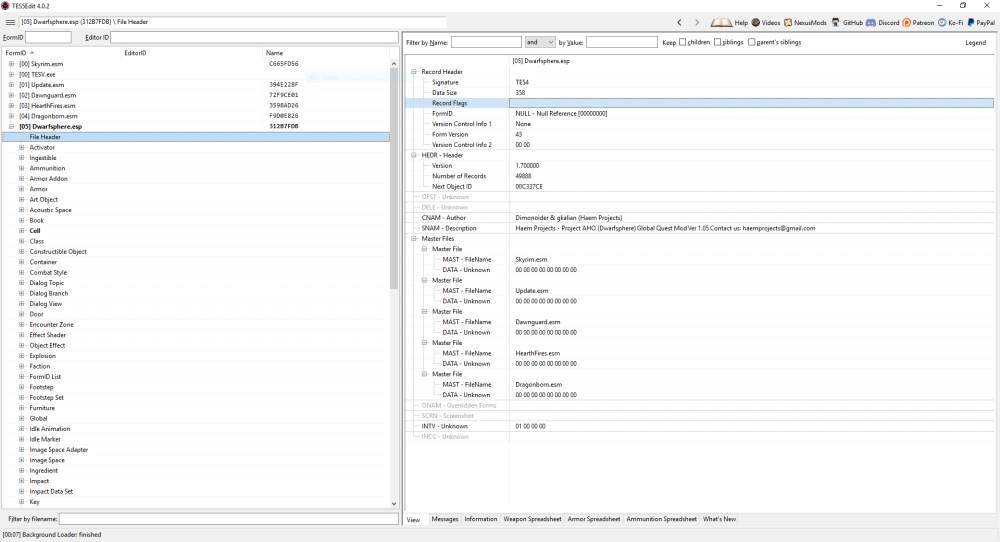Switch to the View tab
1000x542 pixels.
tap(413, 520)
